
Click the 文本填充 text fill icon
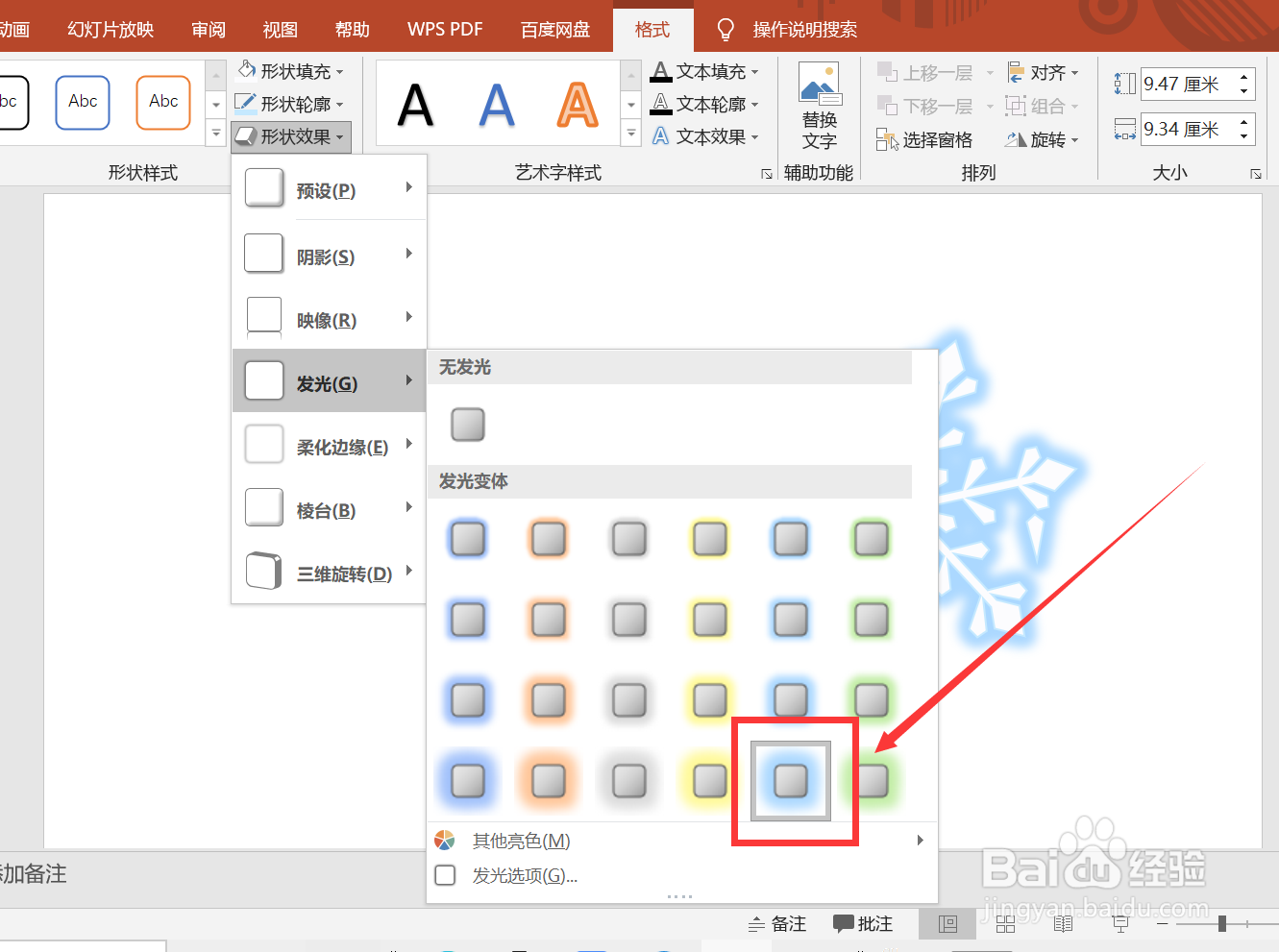click(x=660, y=70)
